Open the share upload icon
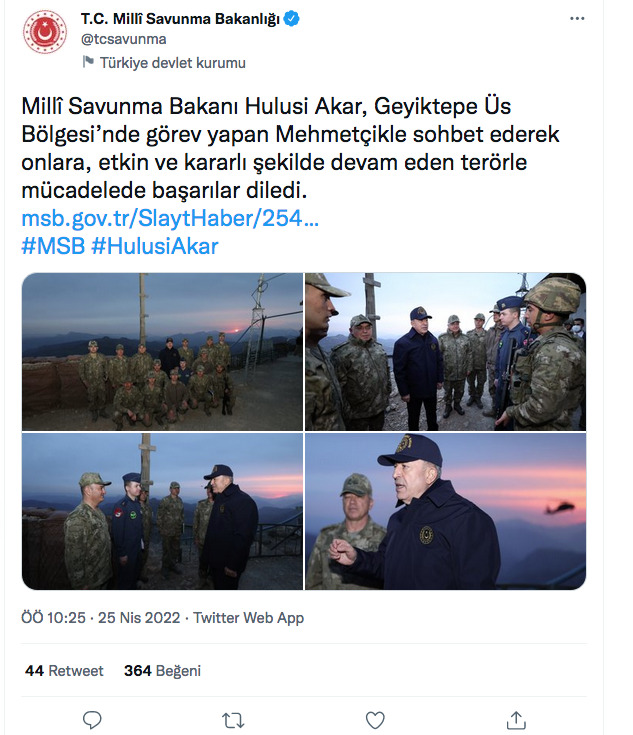The image size is (633, 735). [x=516, y=720]
